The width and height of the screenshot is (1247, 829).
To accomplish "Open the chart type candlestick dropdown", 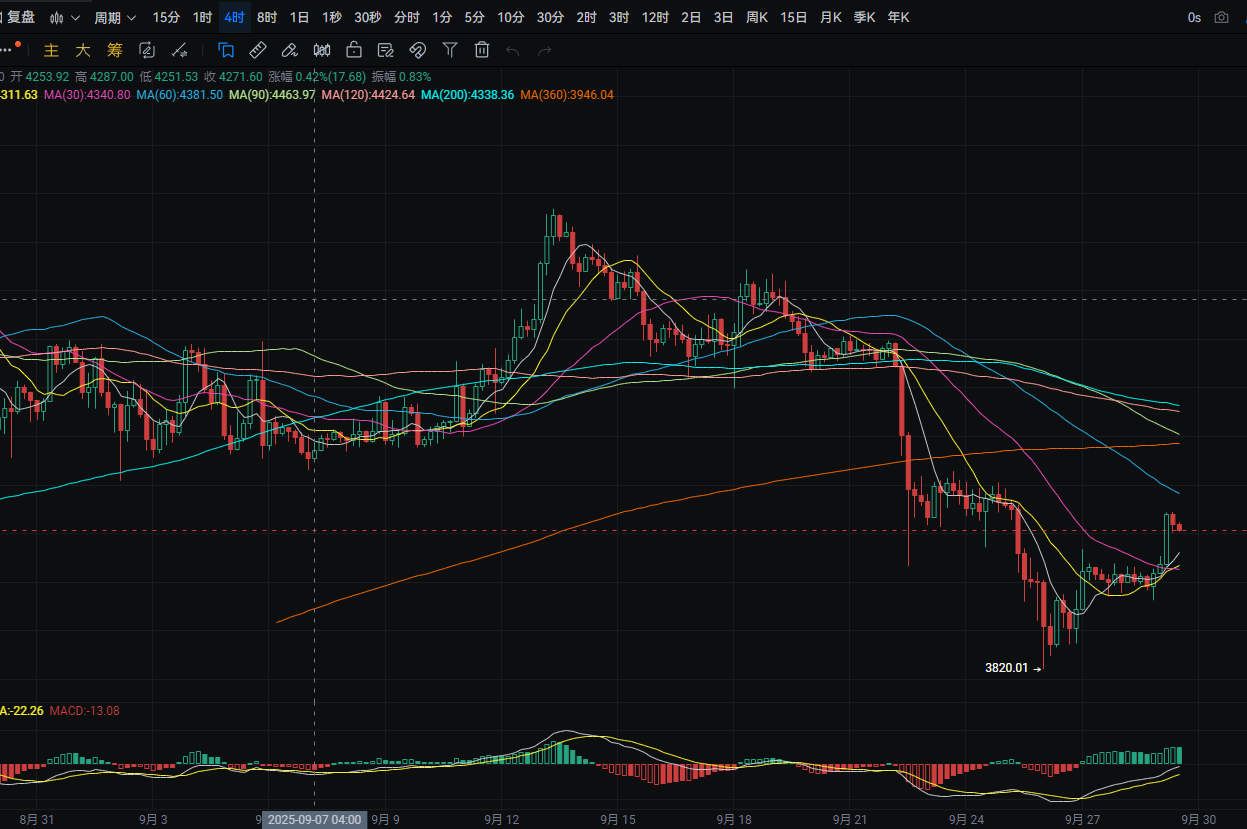I will point(66,17).
